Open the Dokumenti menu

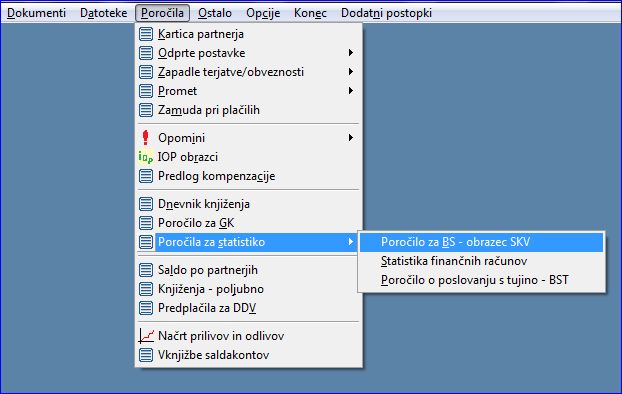coord(36,13)
